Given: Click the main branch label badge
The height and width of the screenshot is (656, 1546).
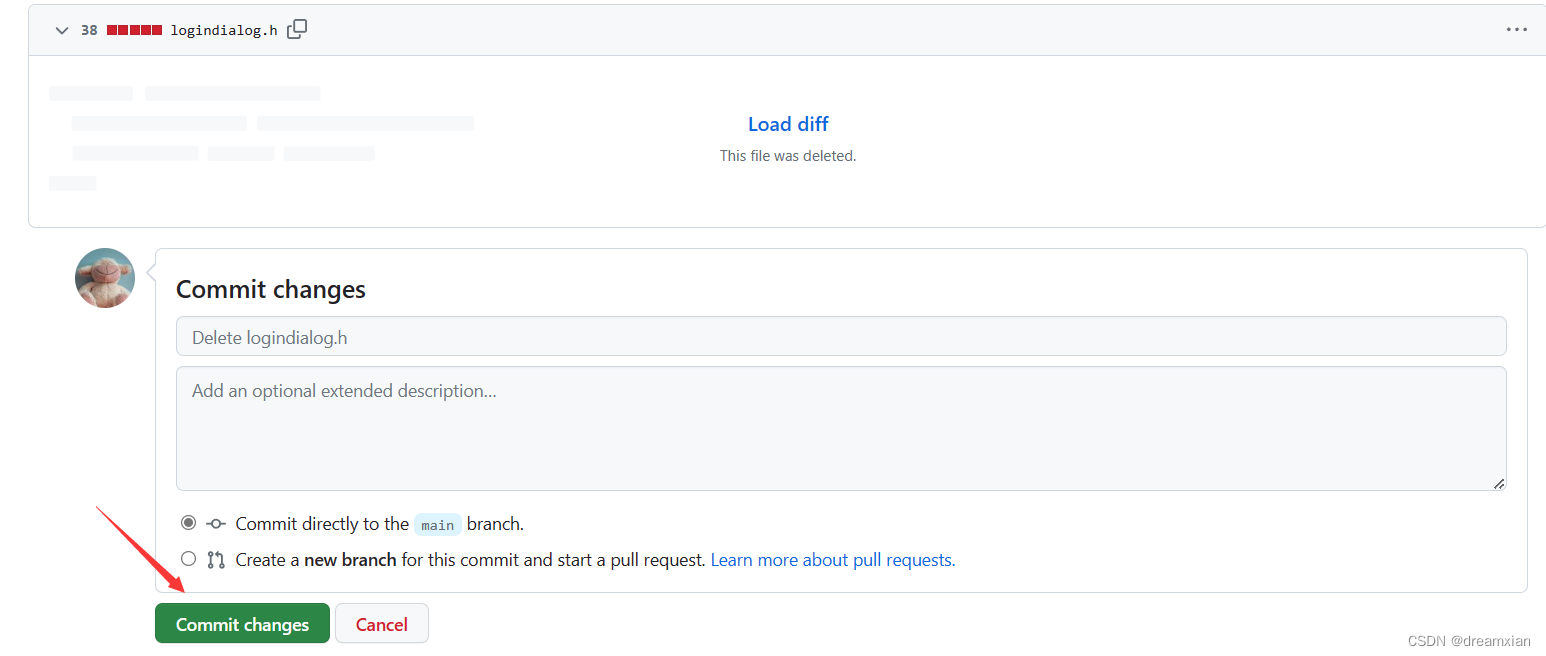Looking at the screenshot, I should 437,524.
